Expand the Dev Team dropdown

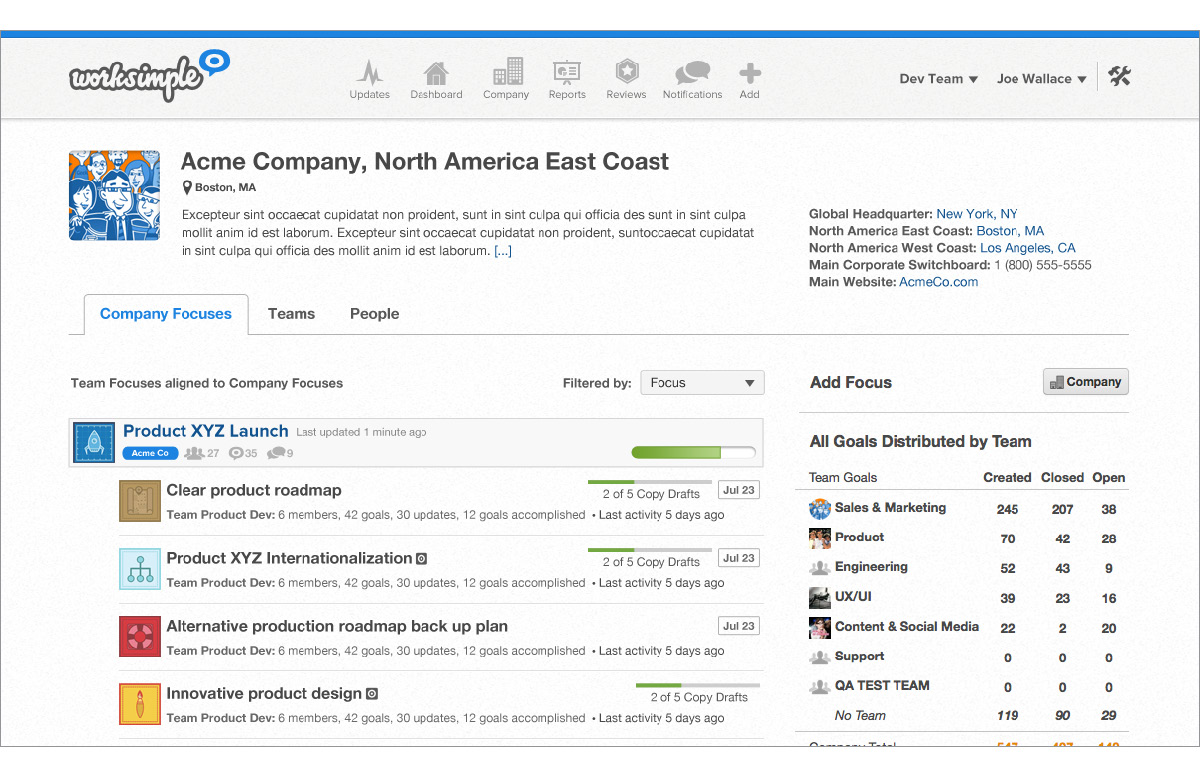point(938,79)
